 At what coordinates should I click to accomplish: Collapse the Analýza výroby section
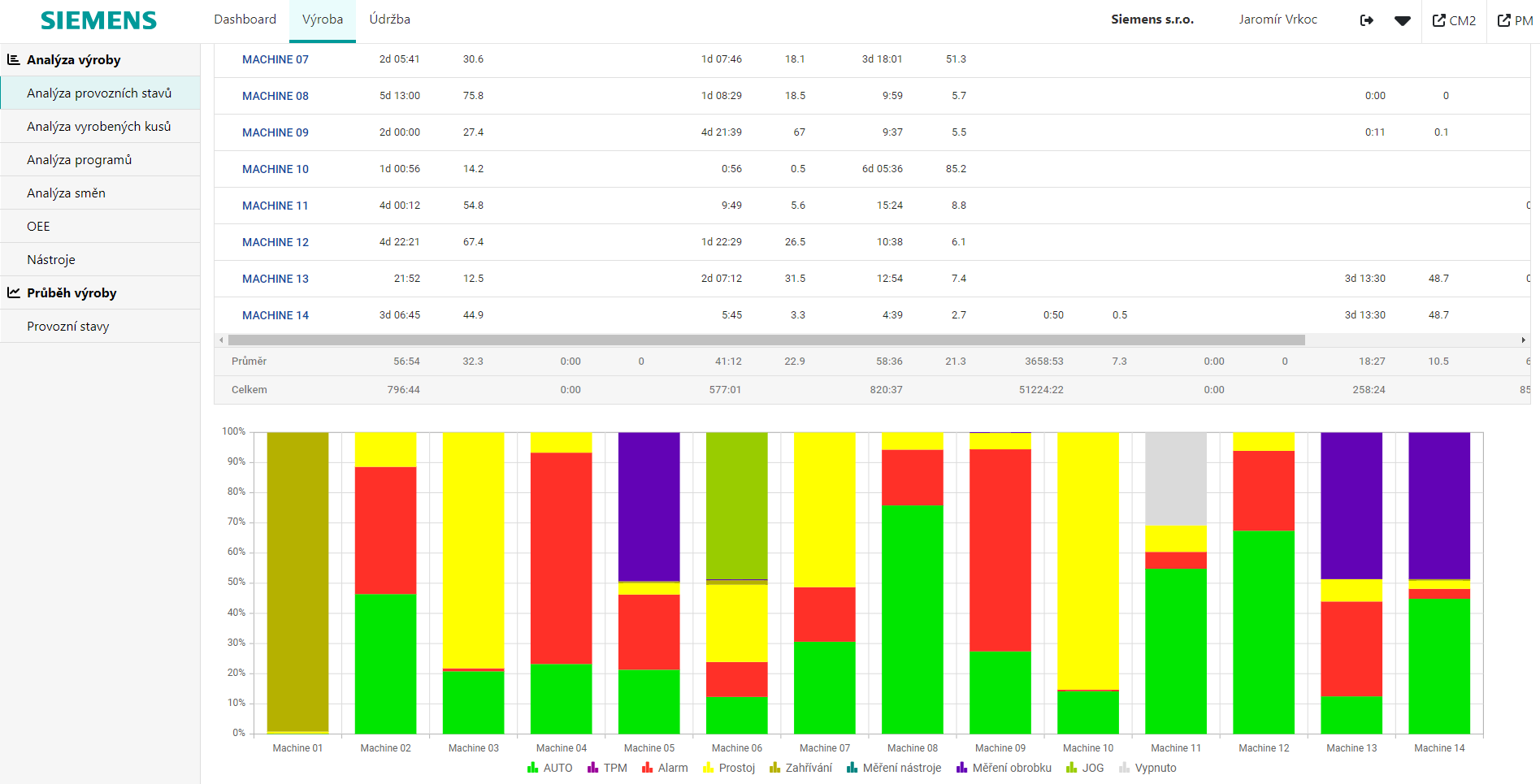click(x=73, y=59)
